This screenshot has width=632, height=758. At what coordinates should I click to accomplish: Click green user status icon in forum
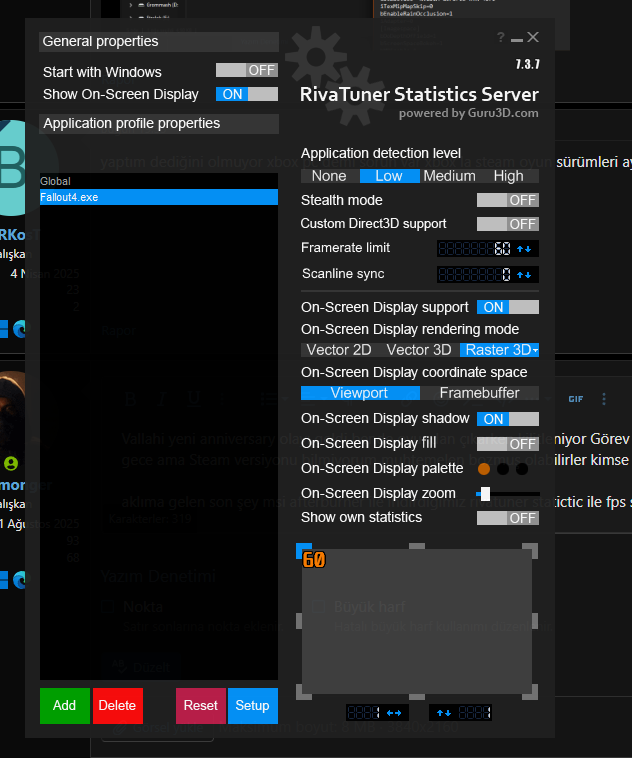(x=11, y=464)
